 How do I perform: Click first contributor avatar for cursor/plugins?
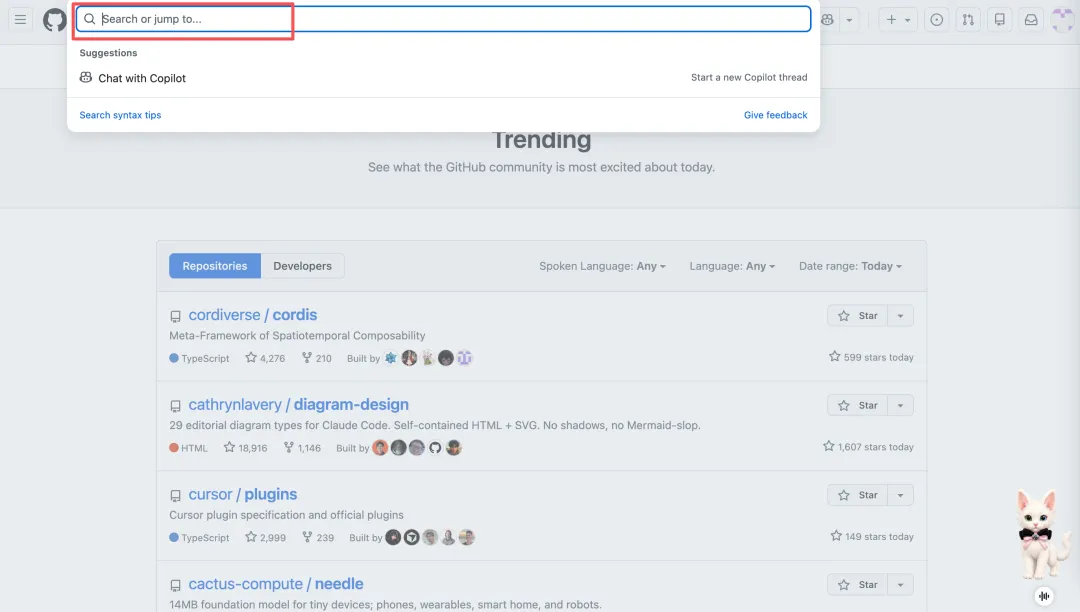click(393, 538)
